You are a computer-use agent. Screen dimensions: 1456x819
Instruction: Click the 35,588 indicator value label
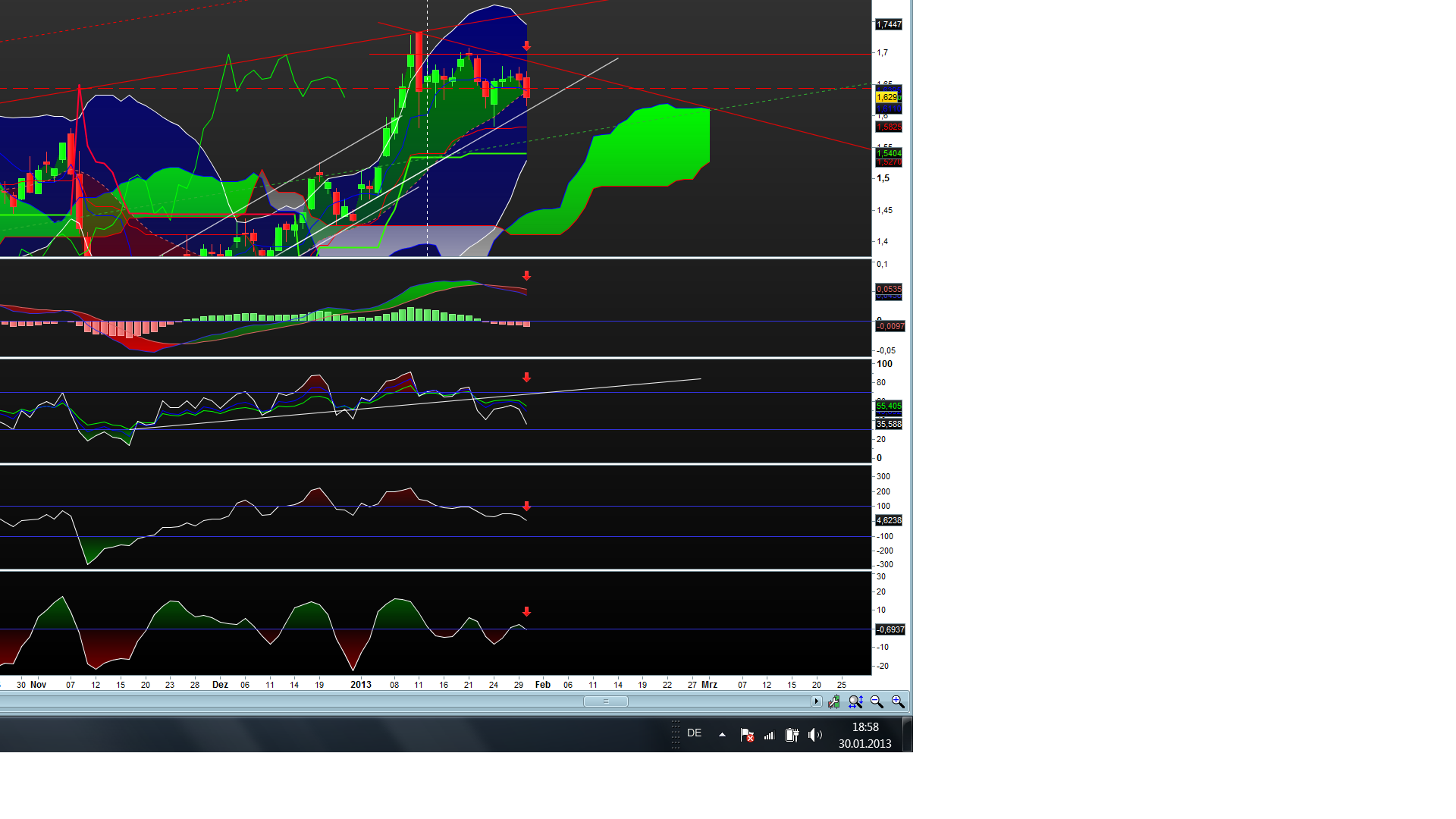pos(889,424)
